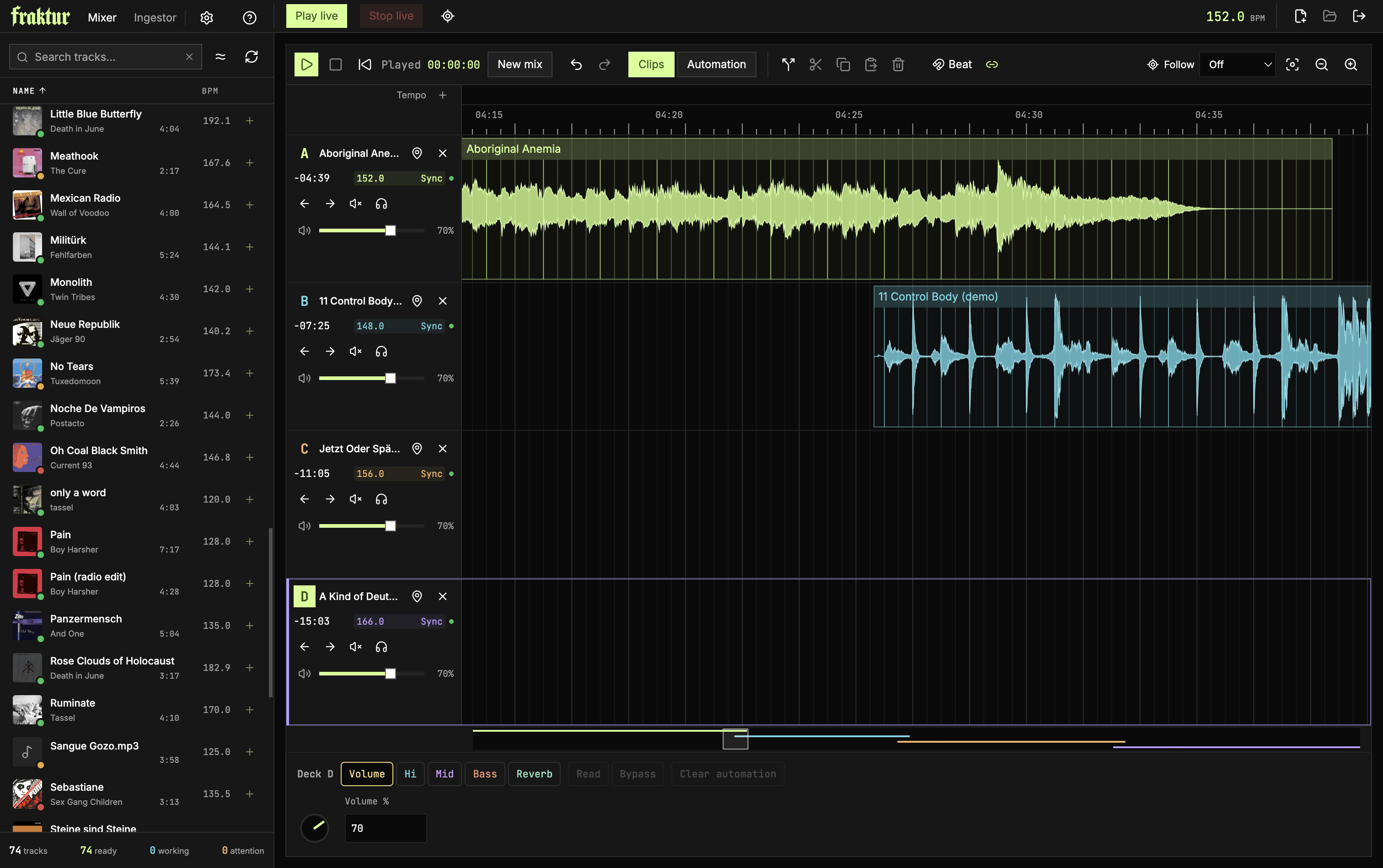Click the fit-to-view focus icon

tap(1292, 64)
